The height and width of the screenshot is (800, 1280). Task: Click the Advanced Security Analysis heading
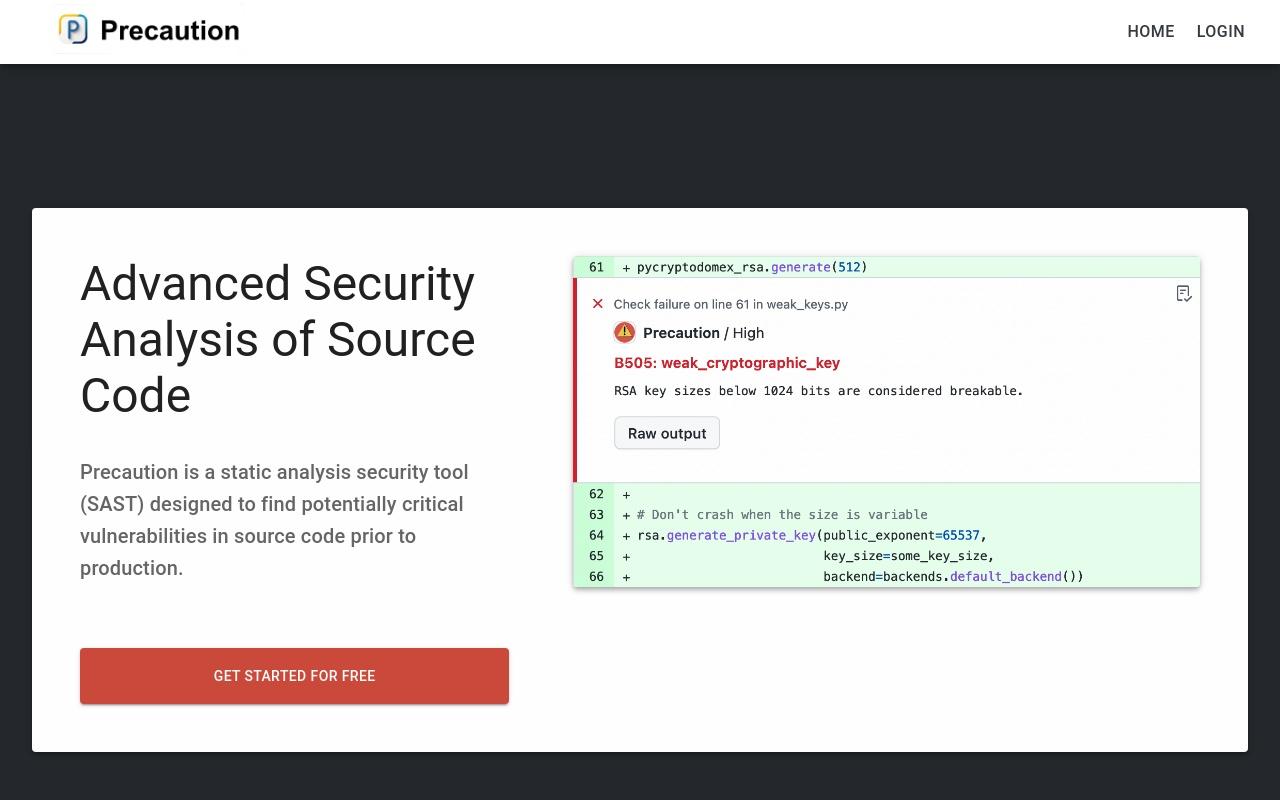278,339
